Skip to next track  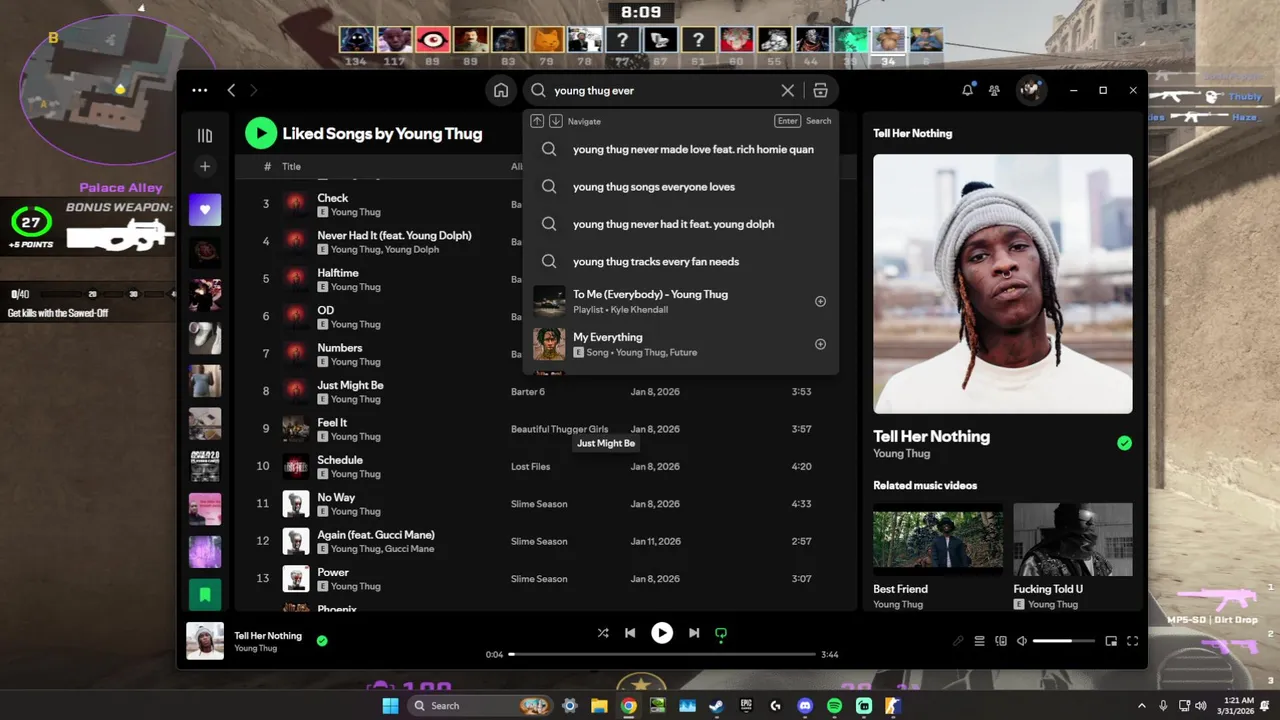[694, 633]
